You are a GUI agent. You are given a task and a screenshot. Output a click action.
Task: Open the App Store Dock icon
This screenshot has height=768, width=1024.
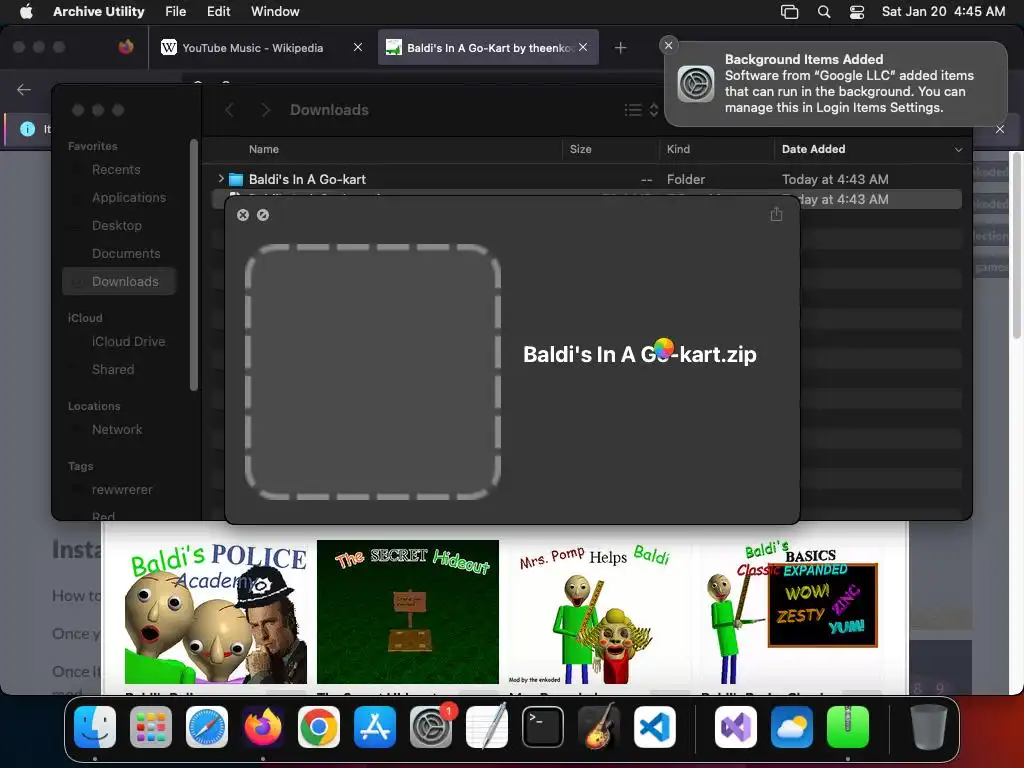[x=375, y=727]
